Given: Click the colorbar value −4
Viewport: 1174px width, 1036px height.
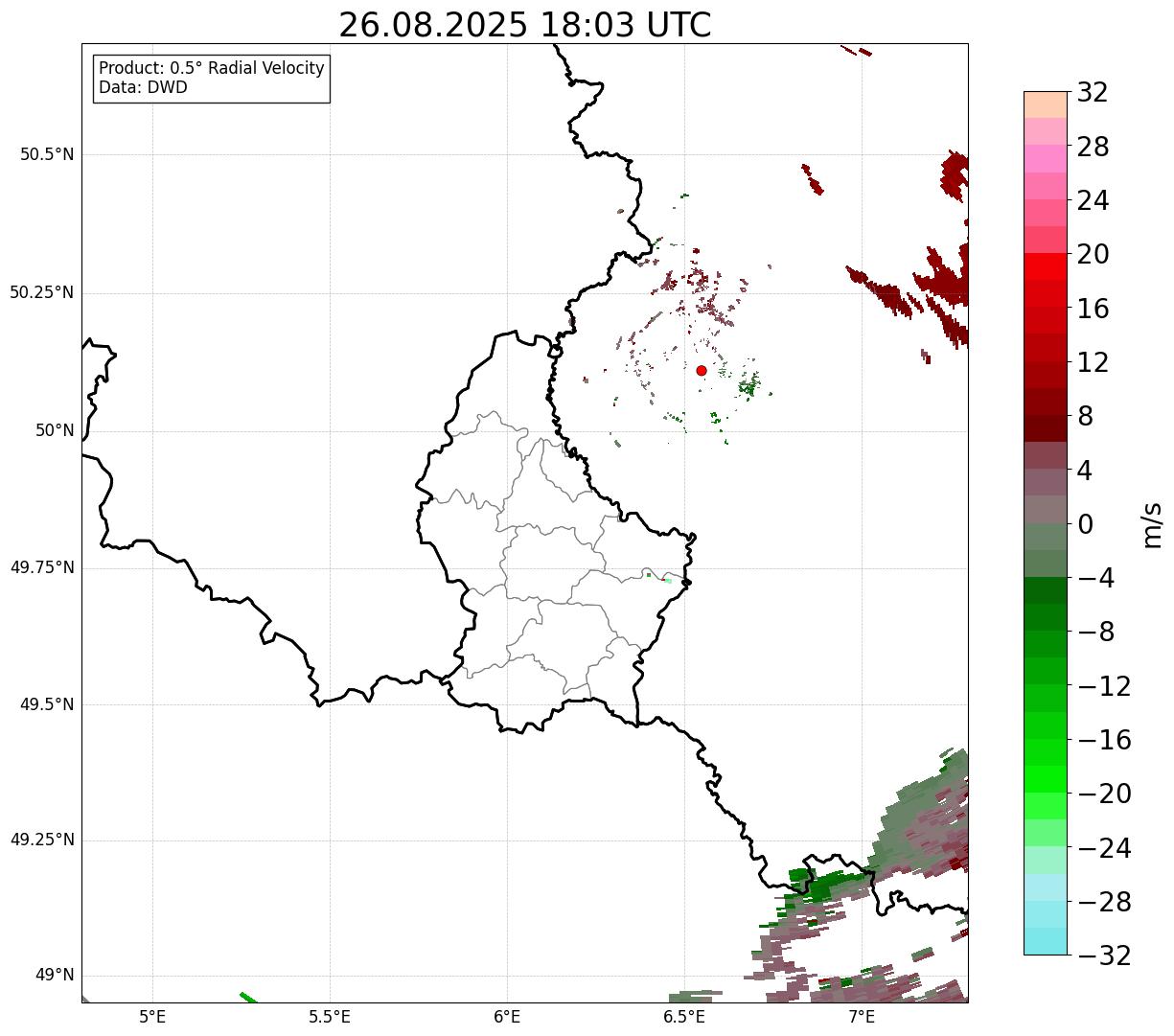Looking at the screenshot, I should click(x=1094, y=578).
